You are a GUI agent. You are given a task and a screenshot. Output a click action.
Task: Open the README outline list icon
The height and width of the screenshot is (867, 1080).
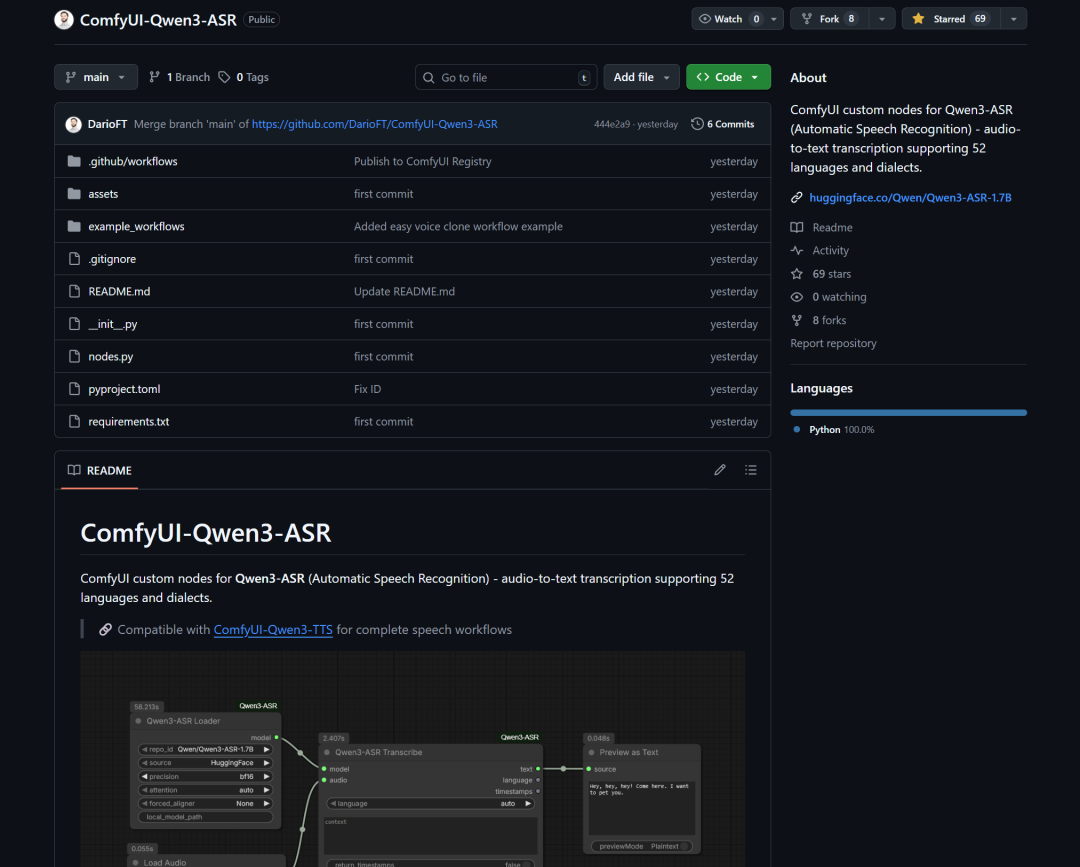[x=751, y=470]
